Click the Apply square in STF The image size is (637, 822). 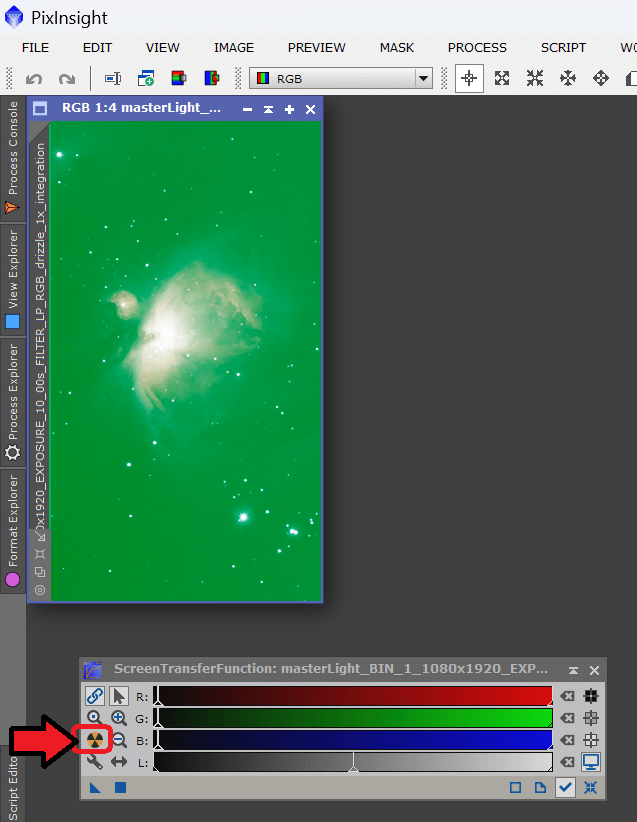click(x=121, y=787)
